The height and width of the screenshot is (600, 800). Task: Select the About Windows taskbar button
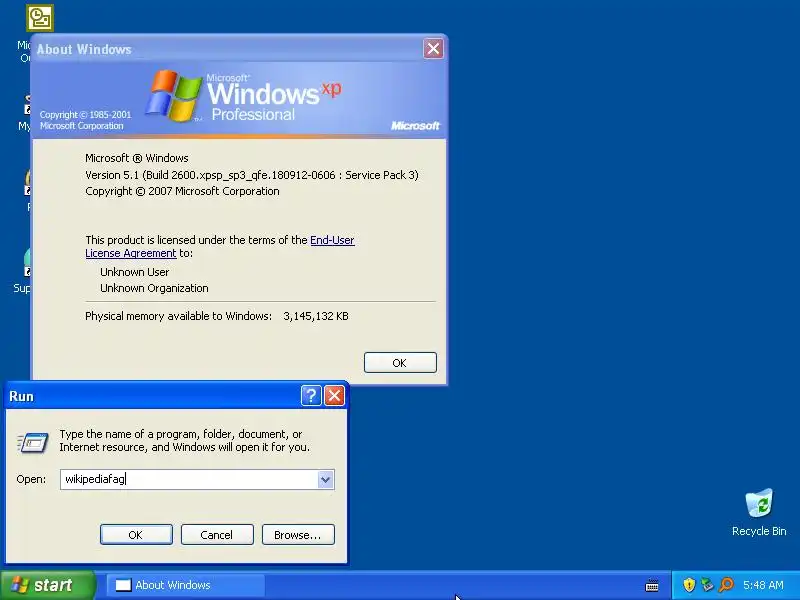tap(186, 585)
